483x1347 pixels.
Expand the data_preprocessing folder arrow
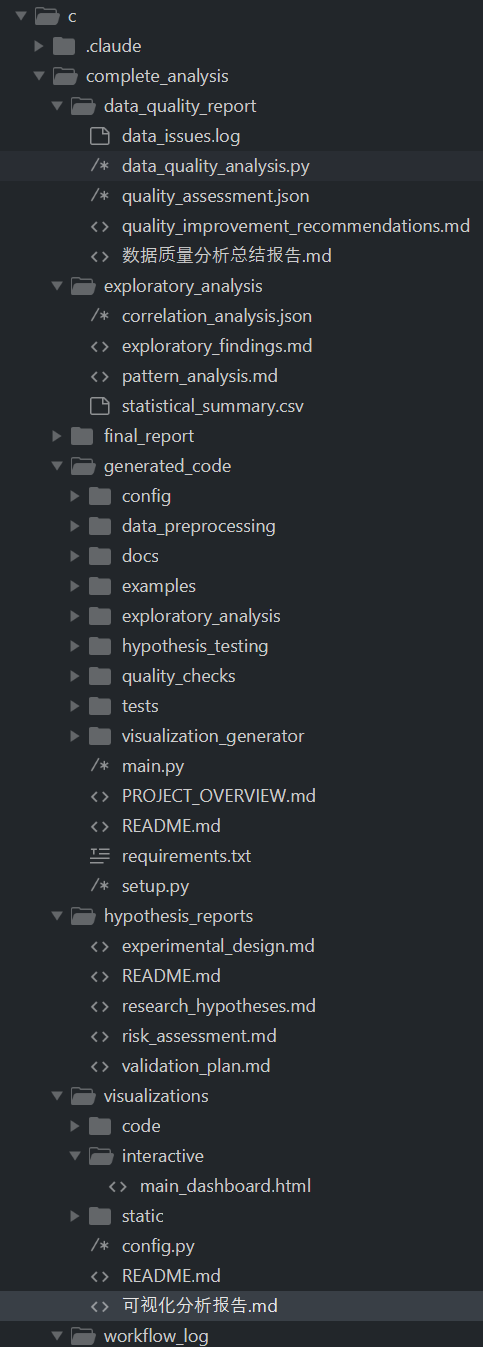coord(75,526)
